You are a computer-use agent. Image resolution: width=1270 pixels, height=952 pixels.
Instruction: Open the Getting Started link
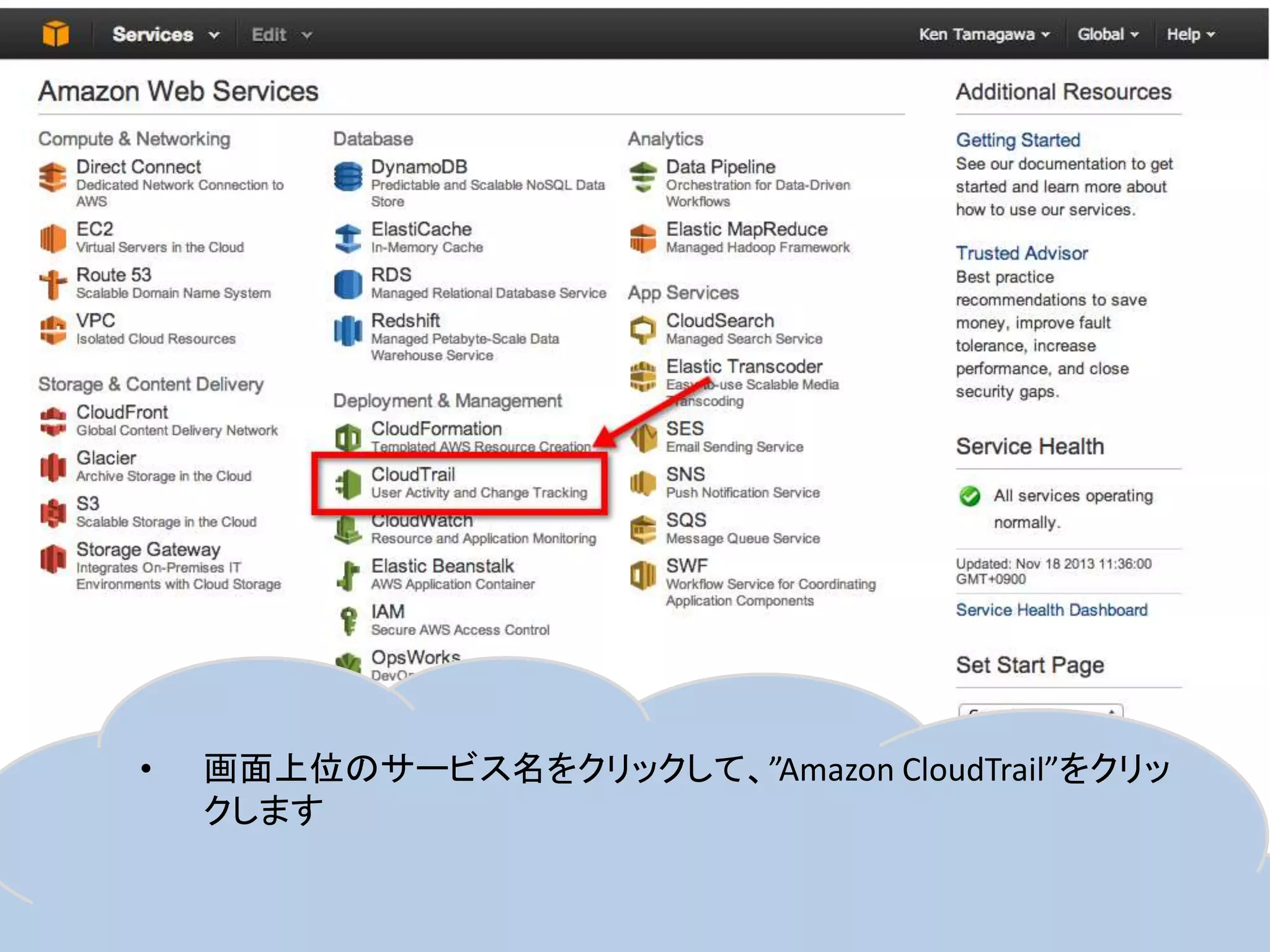click(1018, 140)
